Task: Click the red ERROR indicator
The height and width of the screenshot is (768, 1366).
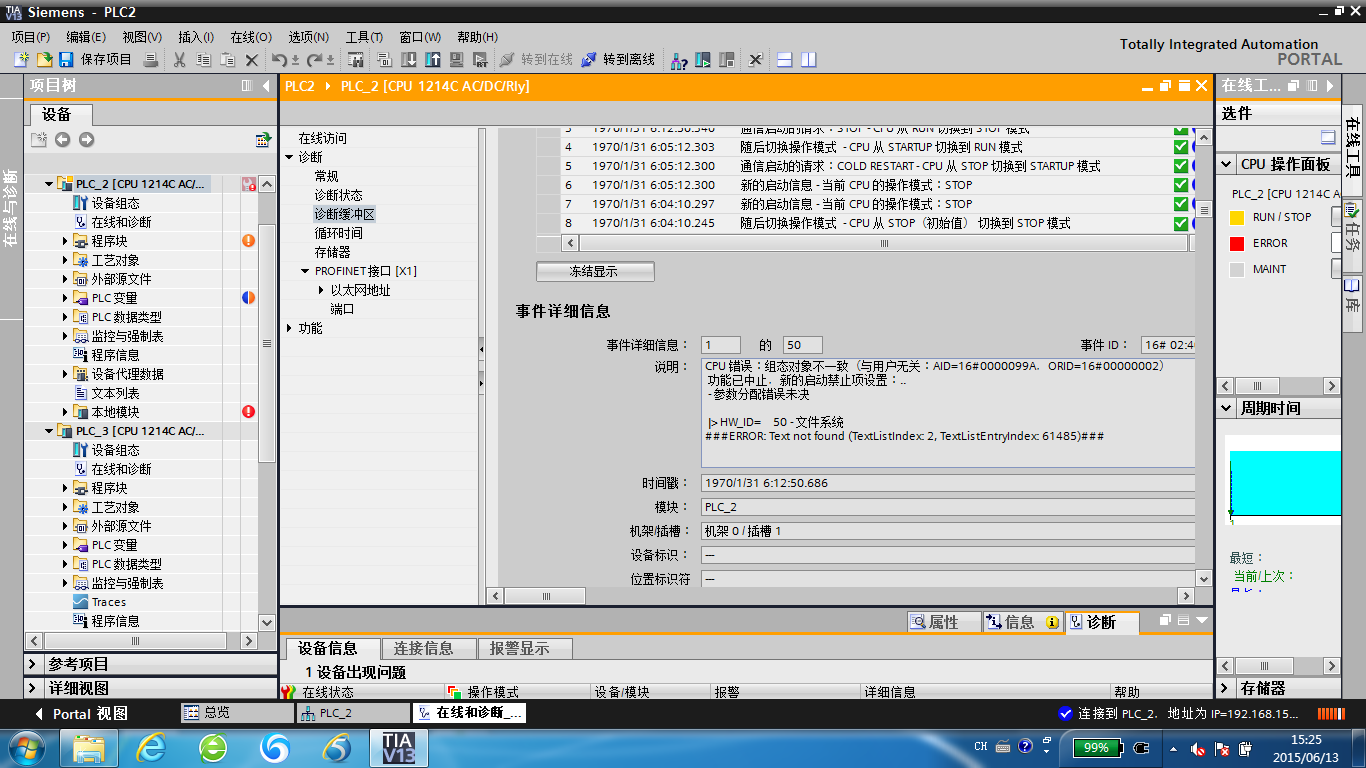Action: tap(1237, 243)
